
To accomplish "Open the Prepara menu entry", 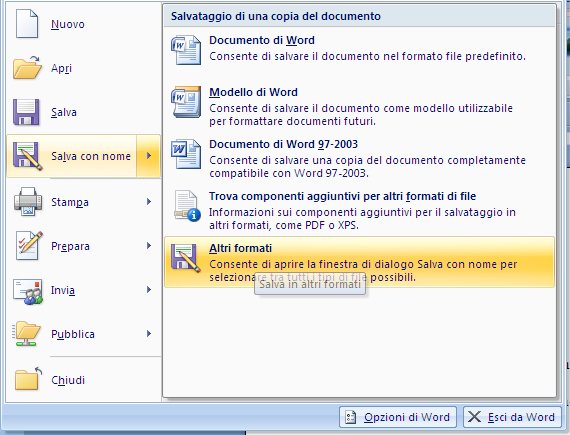I will tap(84, 246).
